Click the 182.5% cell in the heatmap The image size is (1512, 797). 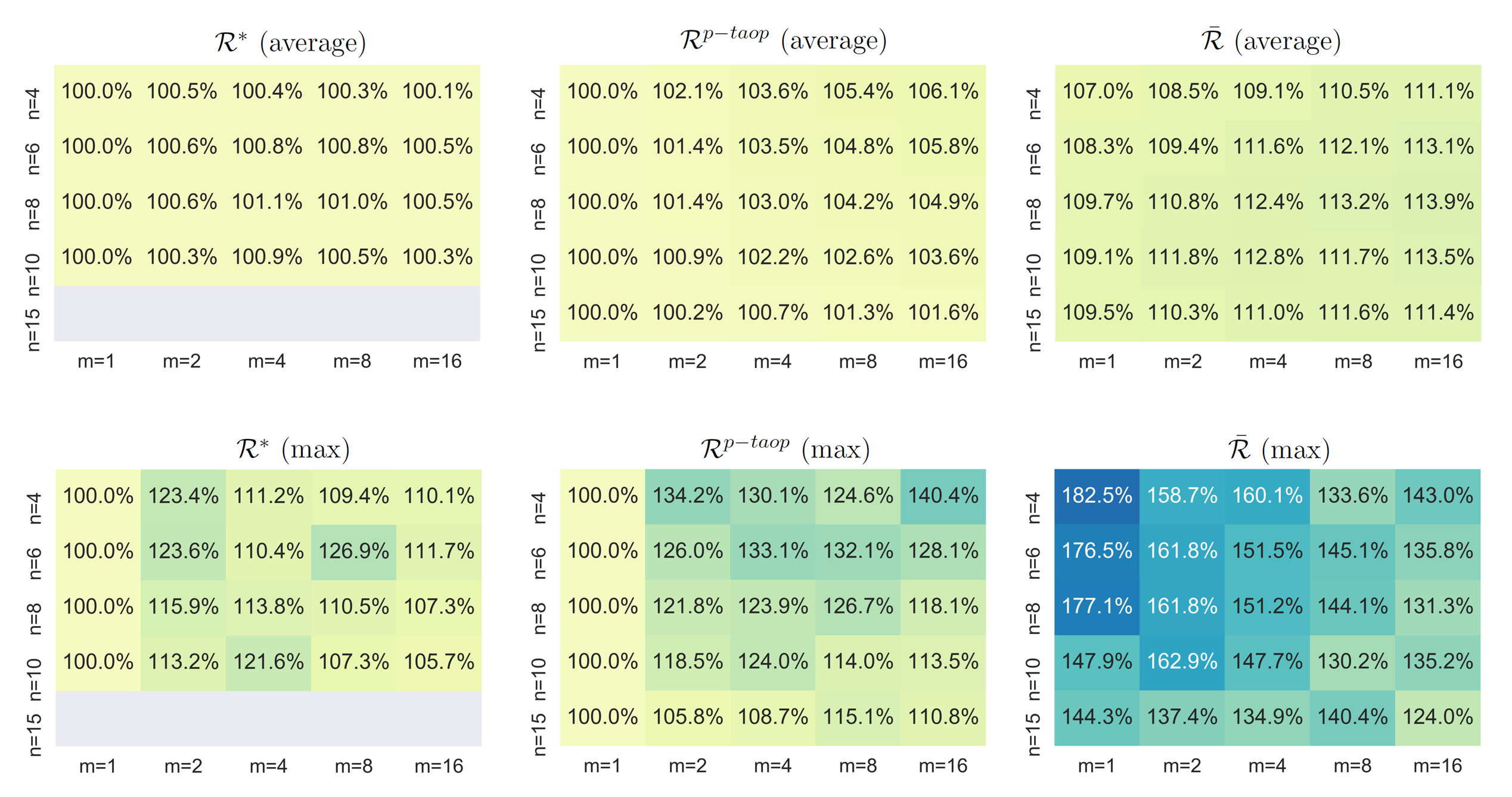pyautogui.click(x=1097, y=496)
